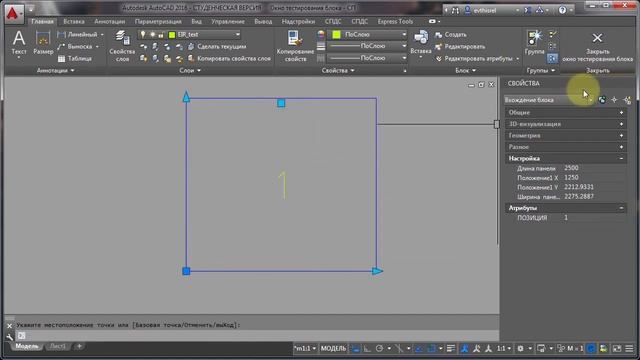
Task: Toggle layer lock padlock icon
Action: pos(161,35)
